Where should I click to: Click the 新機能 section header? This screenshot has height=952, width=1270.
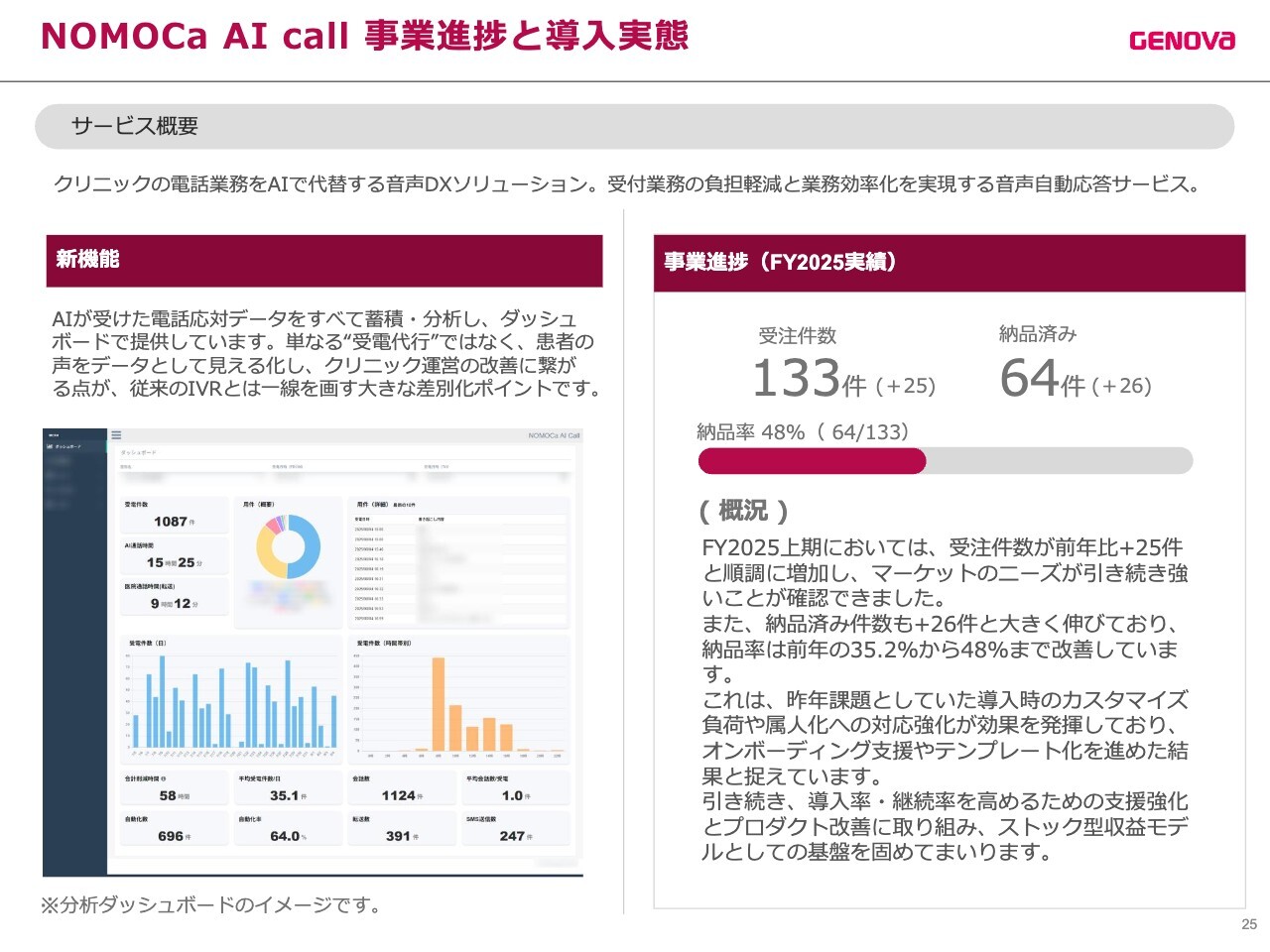pyautogui.click(x=324, y=261)
